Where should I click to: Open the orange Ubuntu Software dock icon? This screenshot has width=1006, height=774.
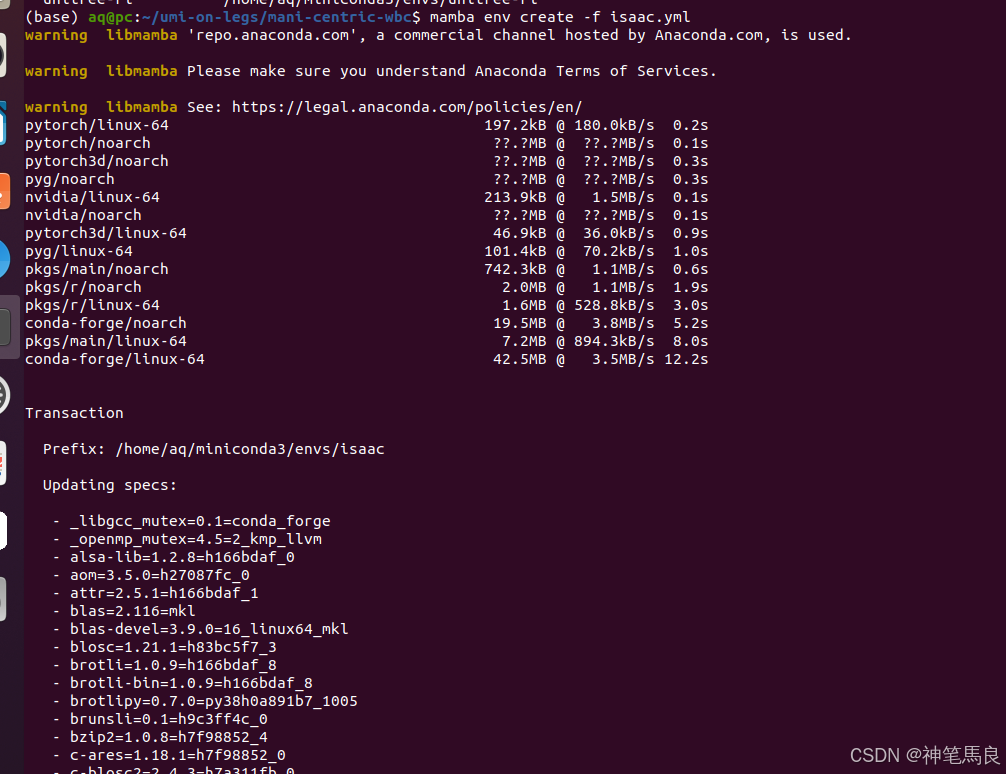5,191
